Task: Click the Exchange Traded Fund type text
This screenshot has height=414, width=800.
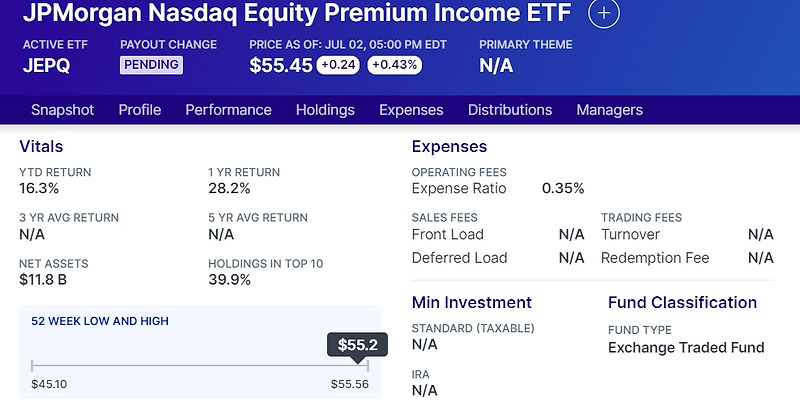Action: (x=686, y=348)
